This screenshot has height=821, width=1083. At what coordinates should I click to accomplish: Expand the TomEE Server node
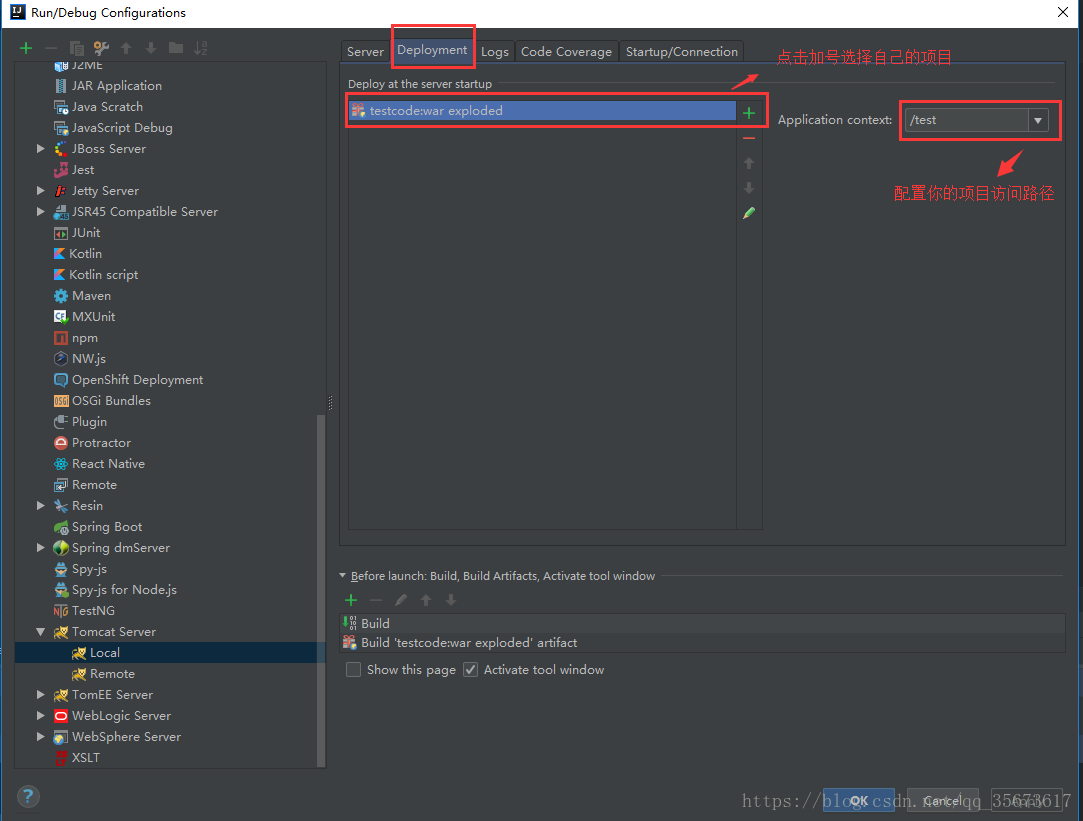pos(40,695)
